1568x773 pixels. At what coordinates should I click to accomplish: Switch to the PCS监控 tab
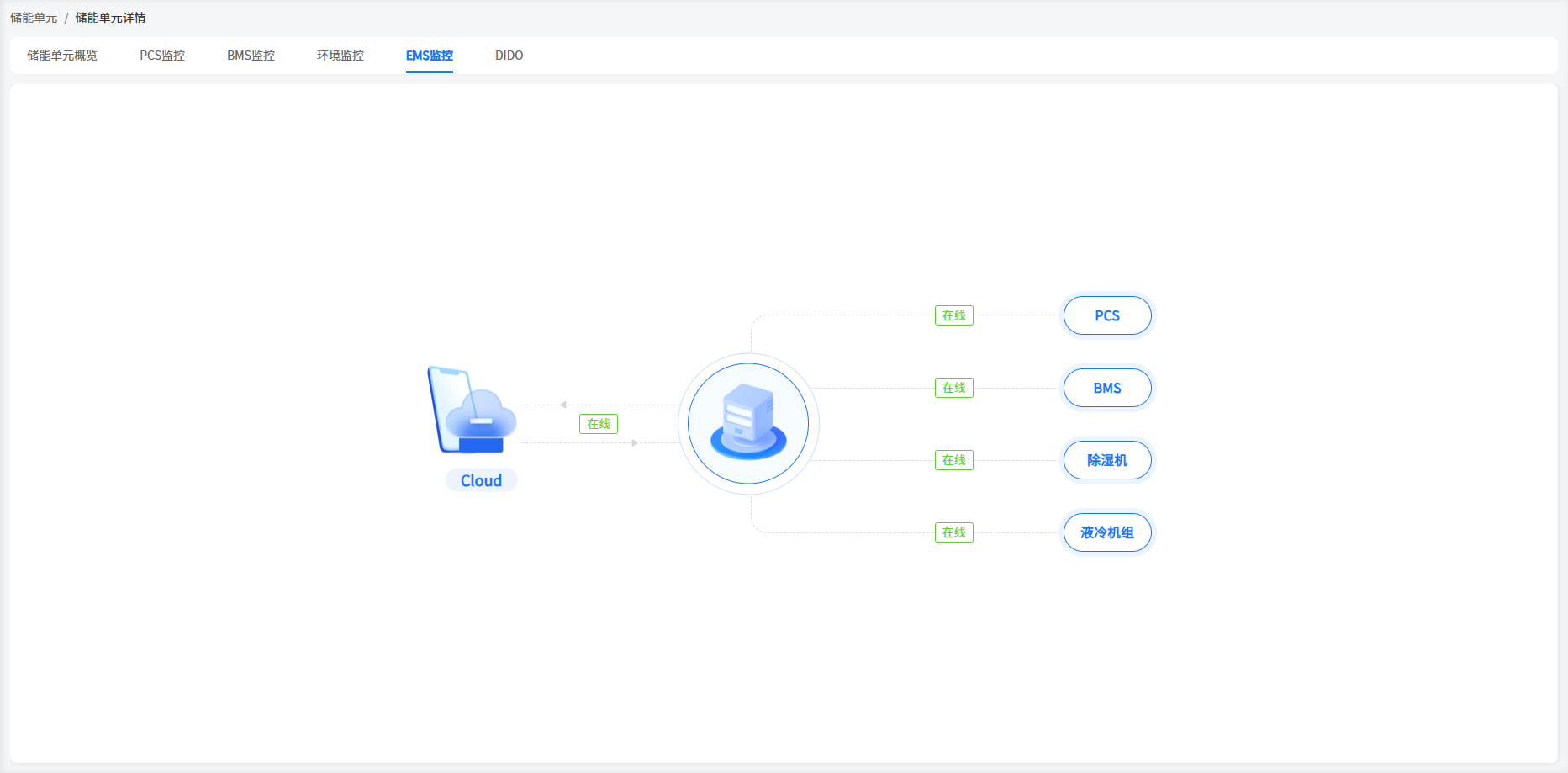tap(162, 56)
